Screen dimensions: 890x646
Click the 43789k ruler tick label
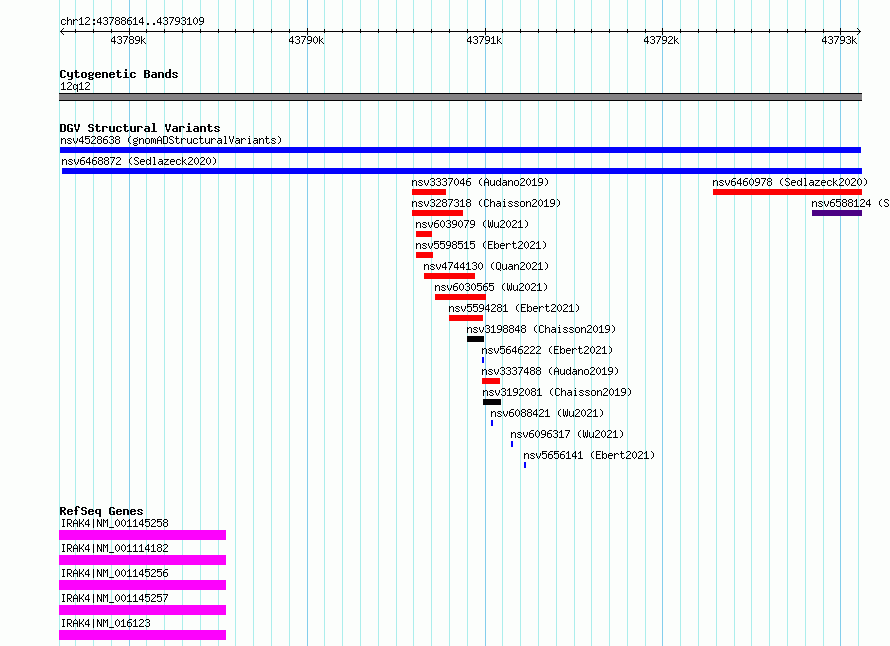point(128,40)
